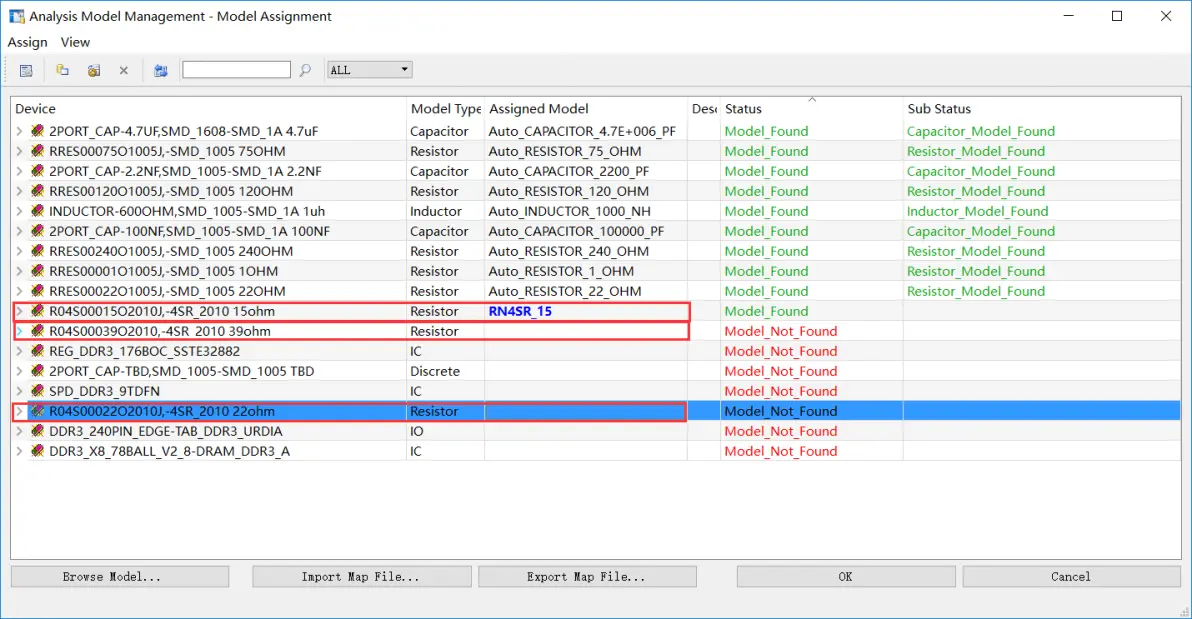Open the Assign menu
1192x619 pixels.
[x=27, y=43]
